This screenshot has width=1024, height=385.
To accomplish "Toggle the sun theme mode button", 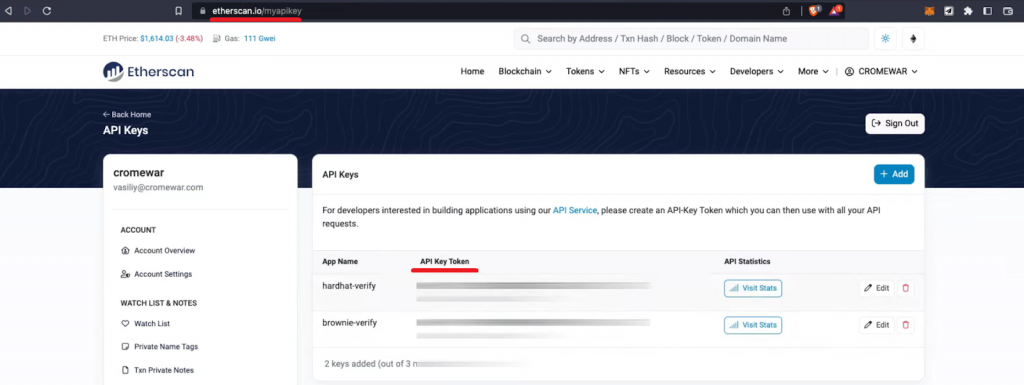I will 886,38.
